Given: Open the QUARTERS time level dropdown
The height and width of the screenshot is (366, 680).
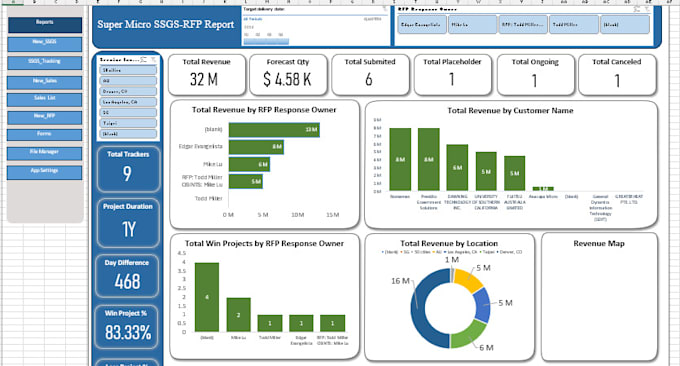Looking at the screenshot, I should click(x=373, y=19).
